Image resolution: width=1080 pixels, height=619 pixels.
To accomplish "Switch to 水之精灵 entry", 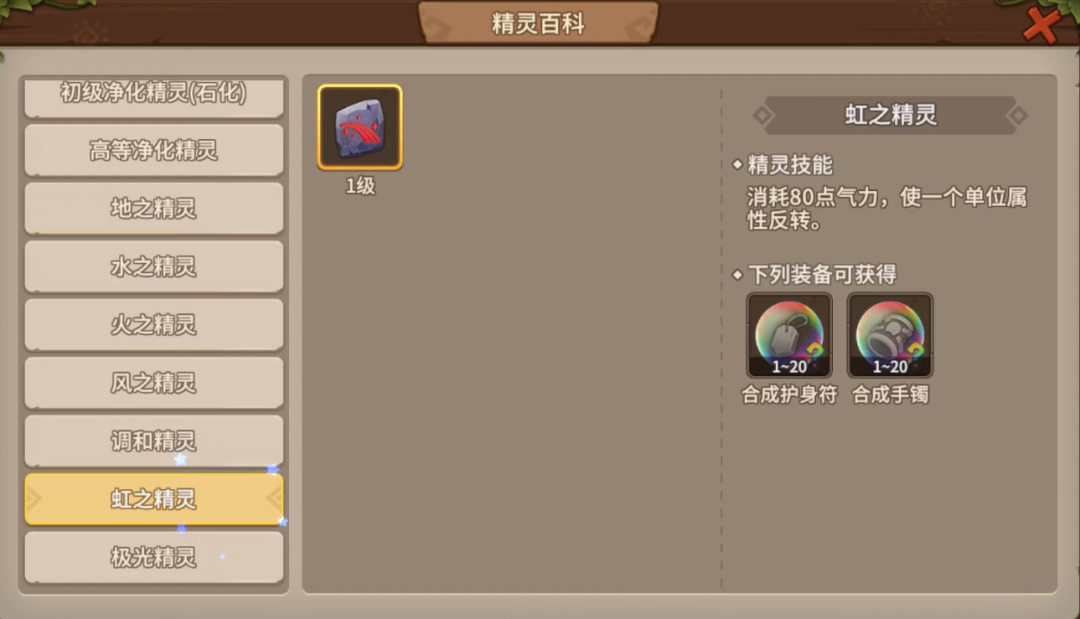I will (154, 266).
